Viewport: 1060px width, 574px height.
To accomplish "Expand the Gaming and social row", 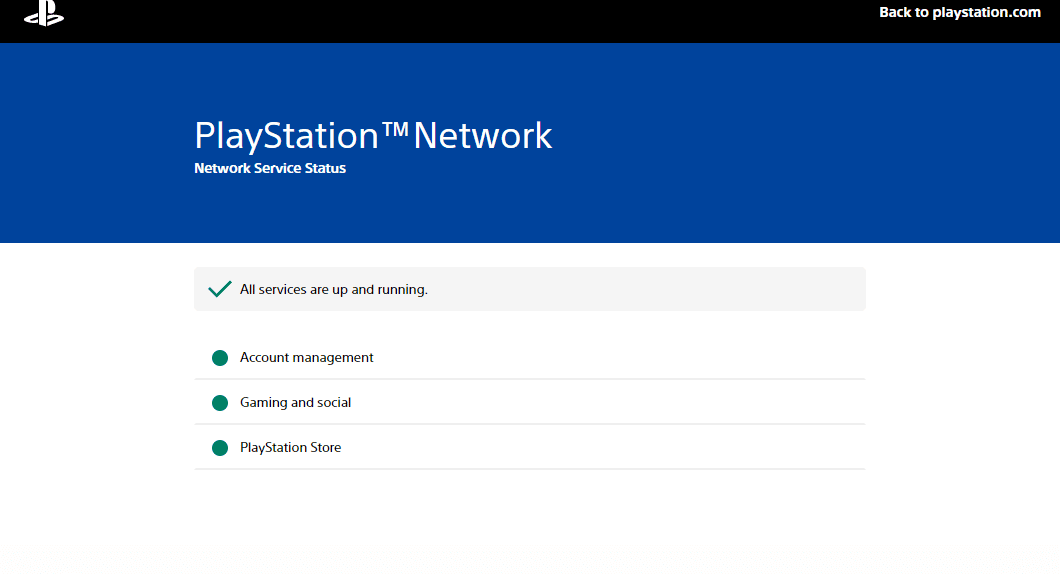I will (x=530, y=402).
